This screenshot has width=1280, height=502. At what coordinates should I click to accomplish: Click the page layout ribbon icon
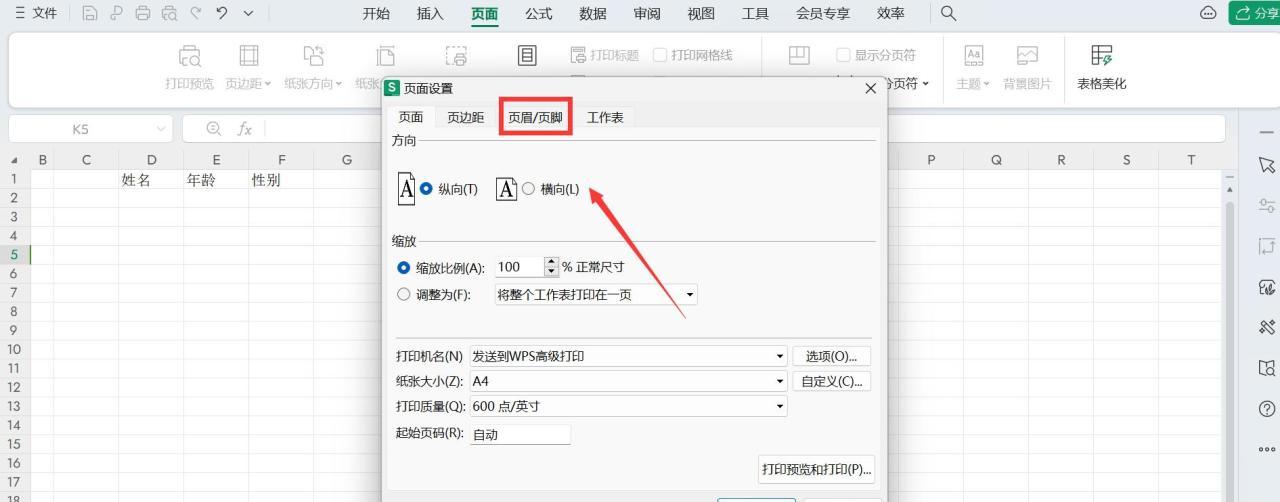(x=527, y=56)
